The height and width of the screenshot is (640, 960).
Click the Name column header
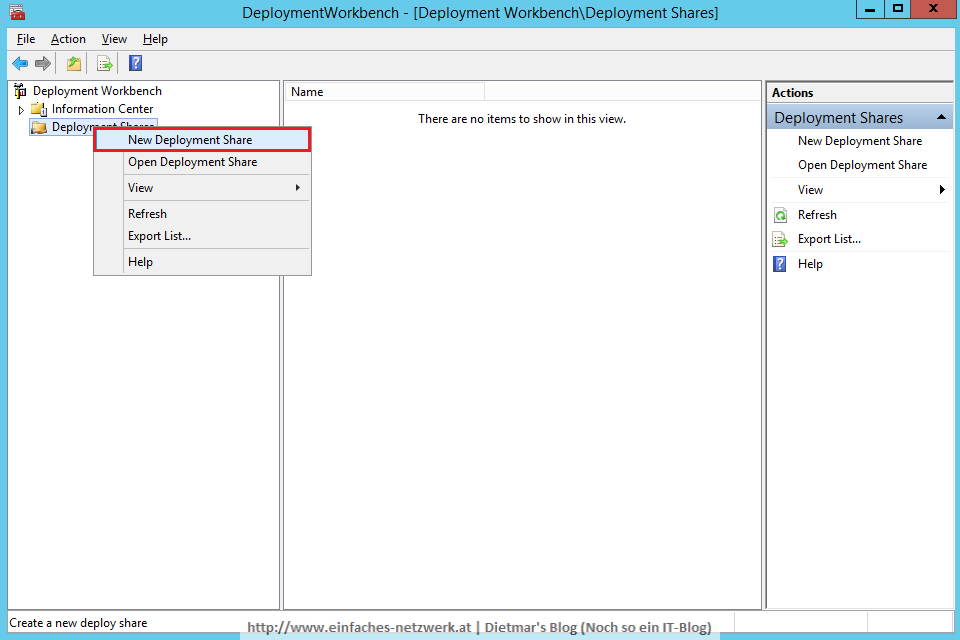pos(385,92)
